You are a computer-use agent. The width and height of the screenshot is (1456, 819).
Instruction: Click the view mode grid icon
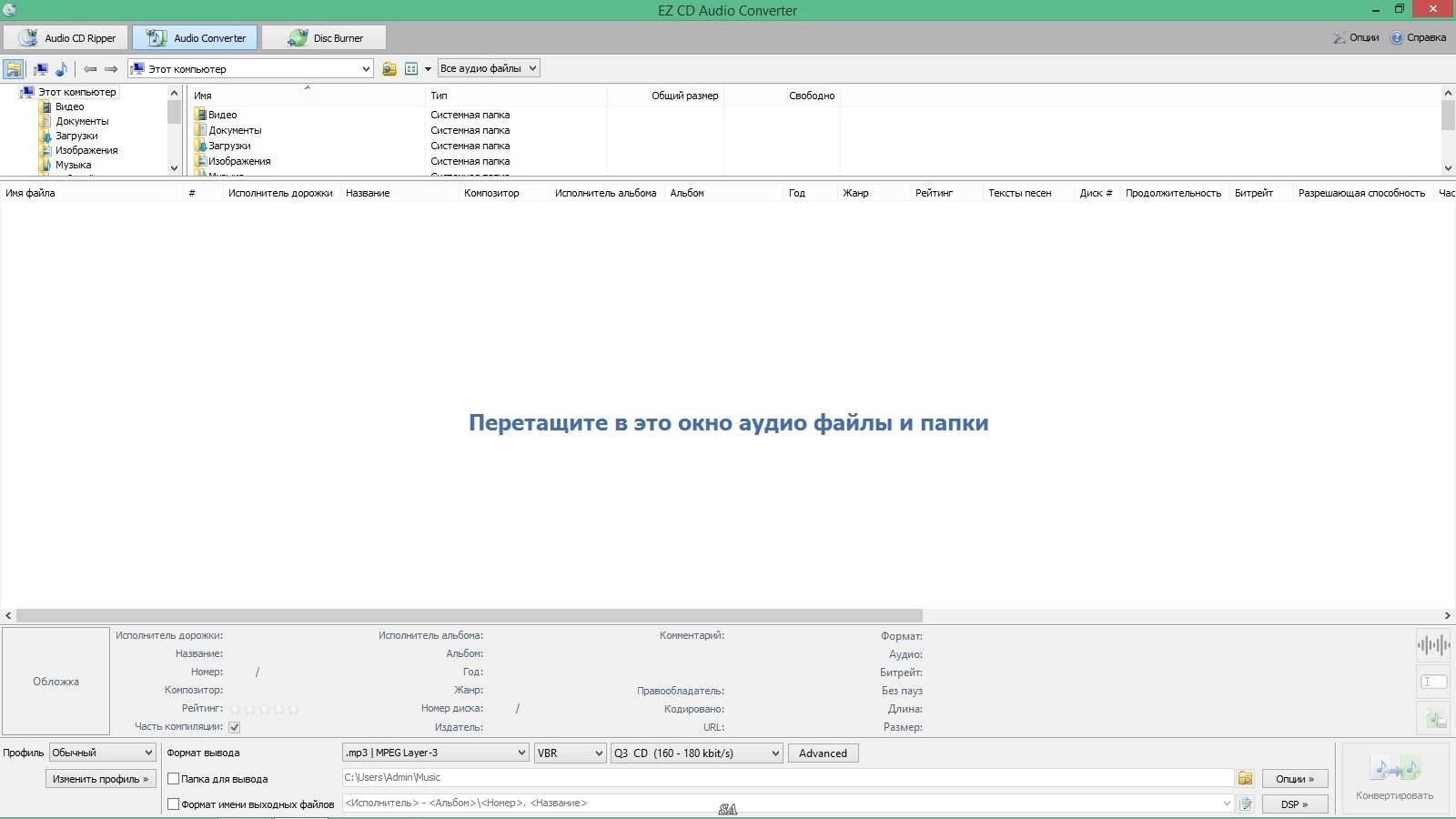(x=411, y=69)
